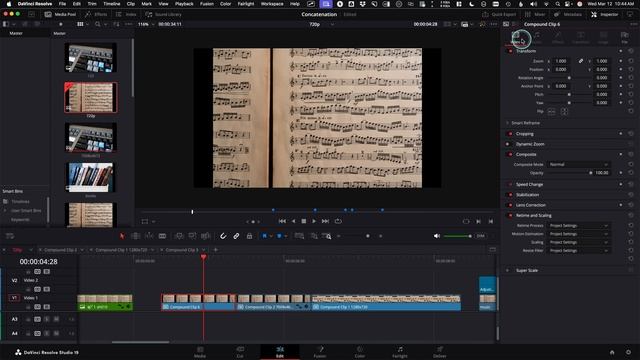Mute audio with the speaker icon
Viewport: 640px width, 360px height.
pos(437,236)
